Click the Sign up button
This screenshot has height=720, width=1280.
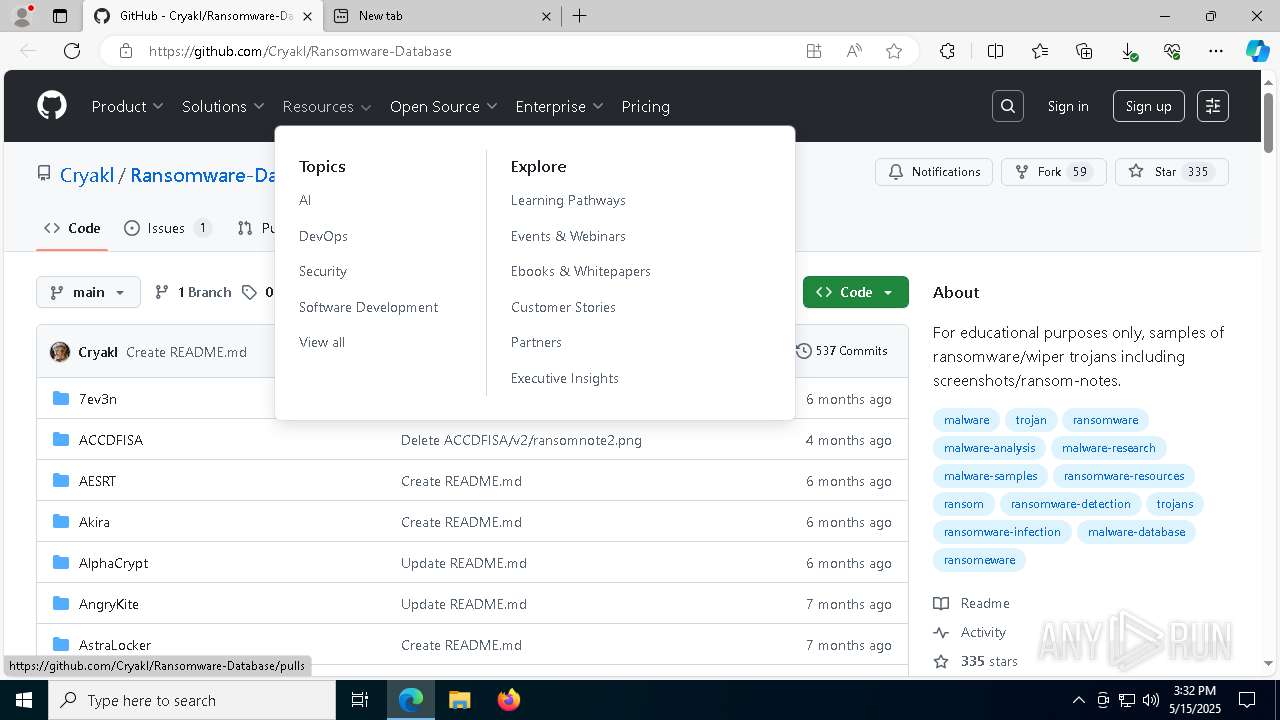[x=1149, y=106]
